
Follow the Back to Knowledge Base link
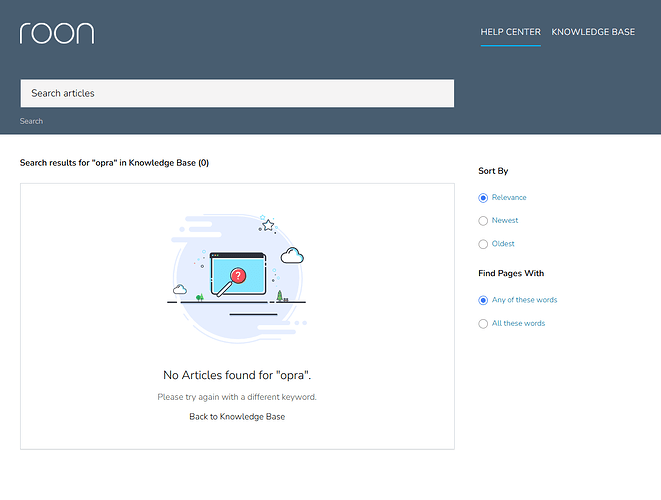tap(237, 417)
